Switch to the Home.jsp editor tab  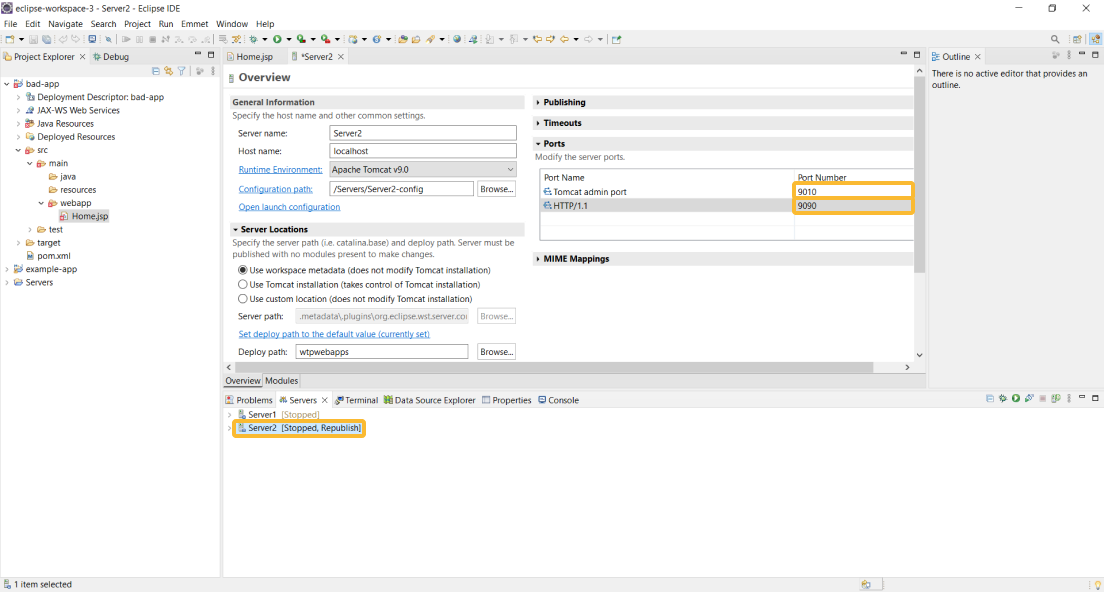click(254, 56)
